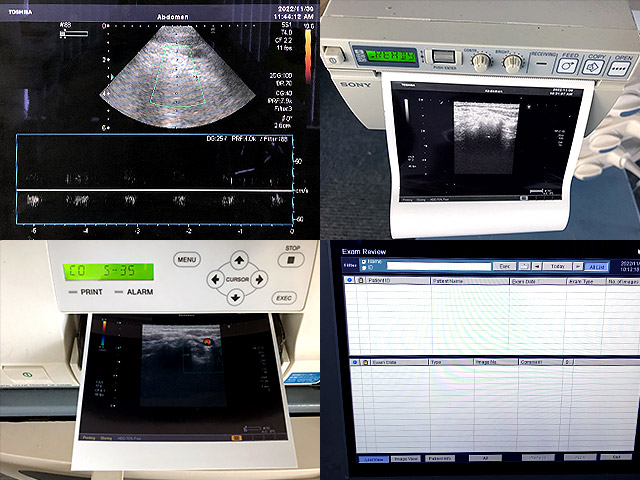Click Exam Date header in lower table
The image size is (640, 480).
pyautogui.click(x=399, y=362)
